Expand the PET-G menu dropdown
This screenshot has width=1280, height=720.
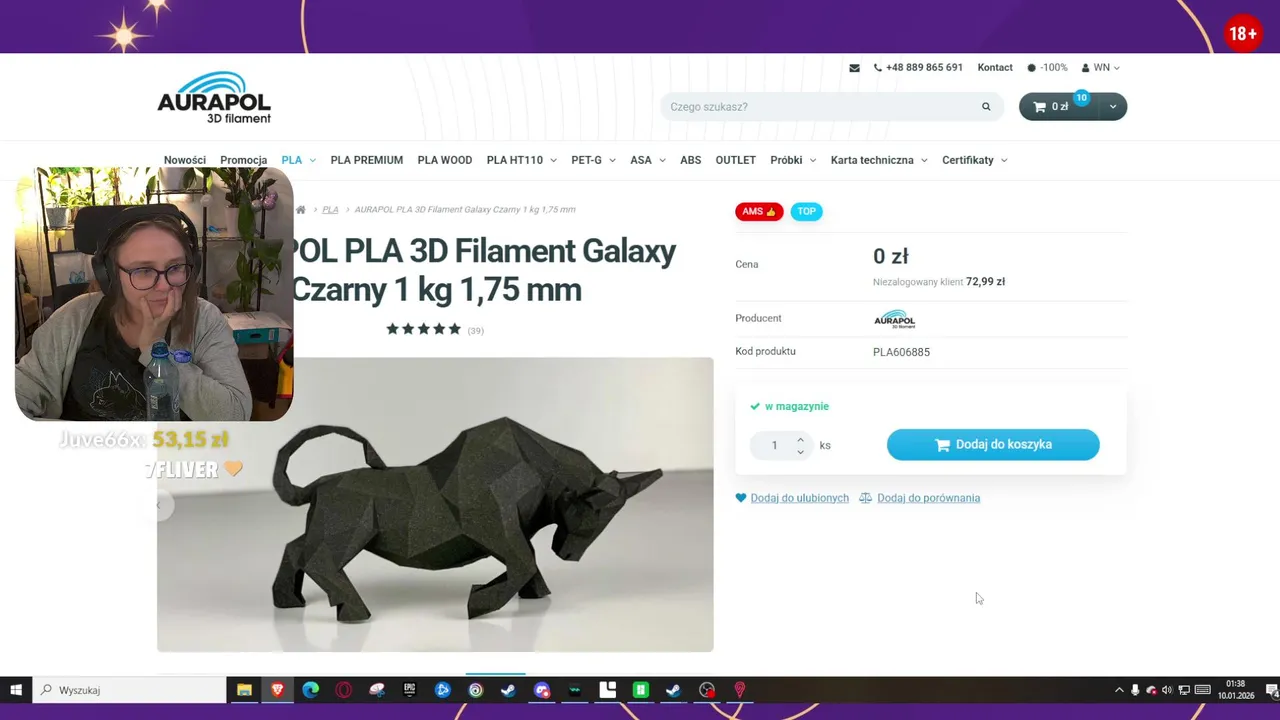(611, 160)
